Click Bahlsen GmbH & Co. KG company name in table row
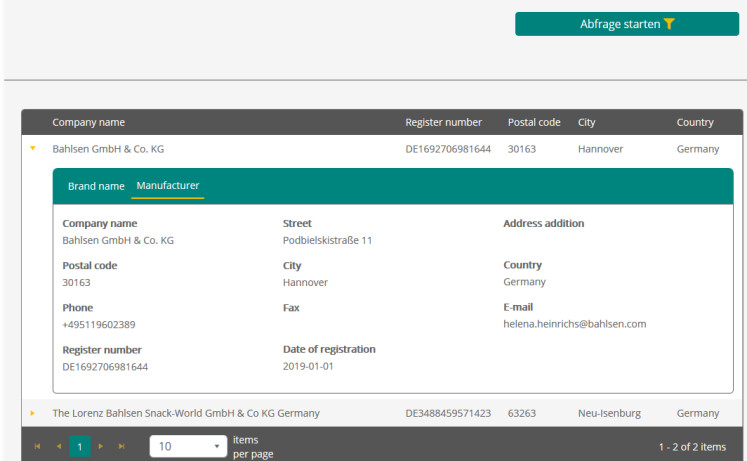 pyautogui.click(x=108, y=149)
